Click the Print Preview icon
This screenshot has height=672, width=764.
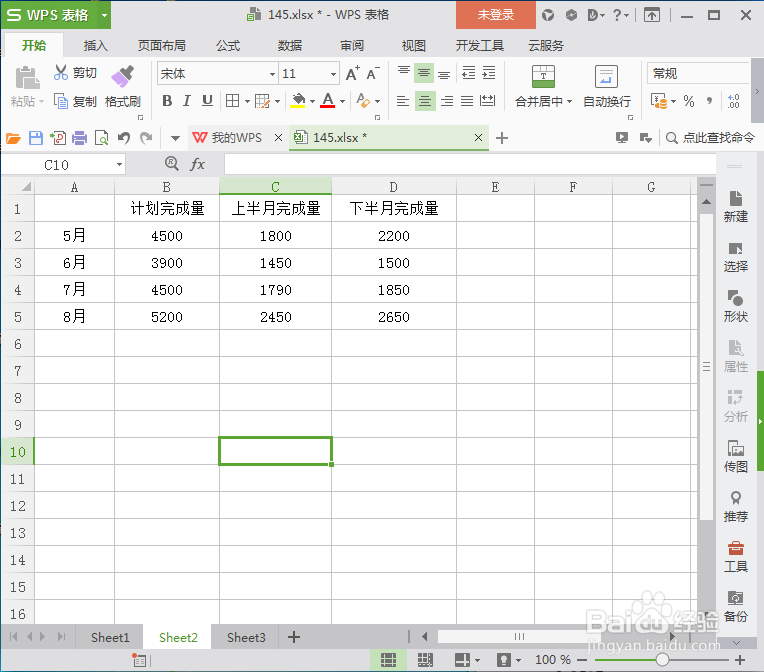coord(101,138)
